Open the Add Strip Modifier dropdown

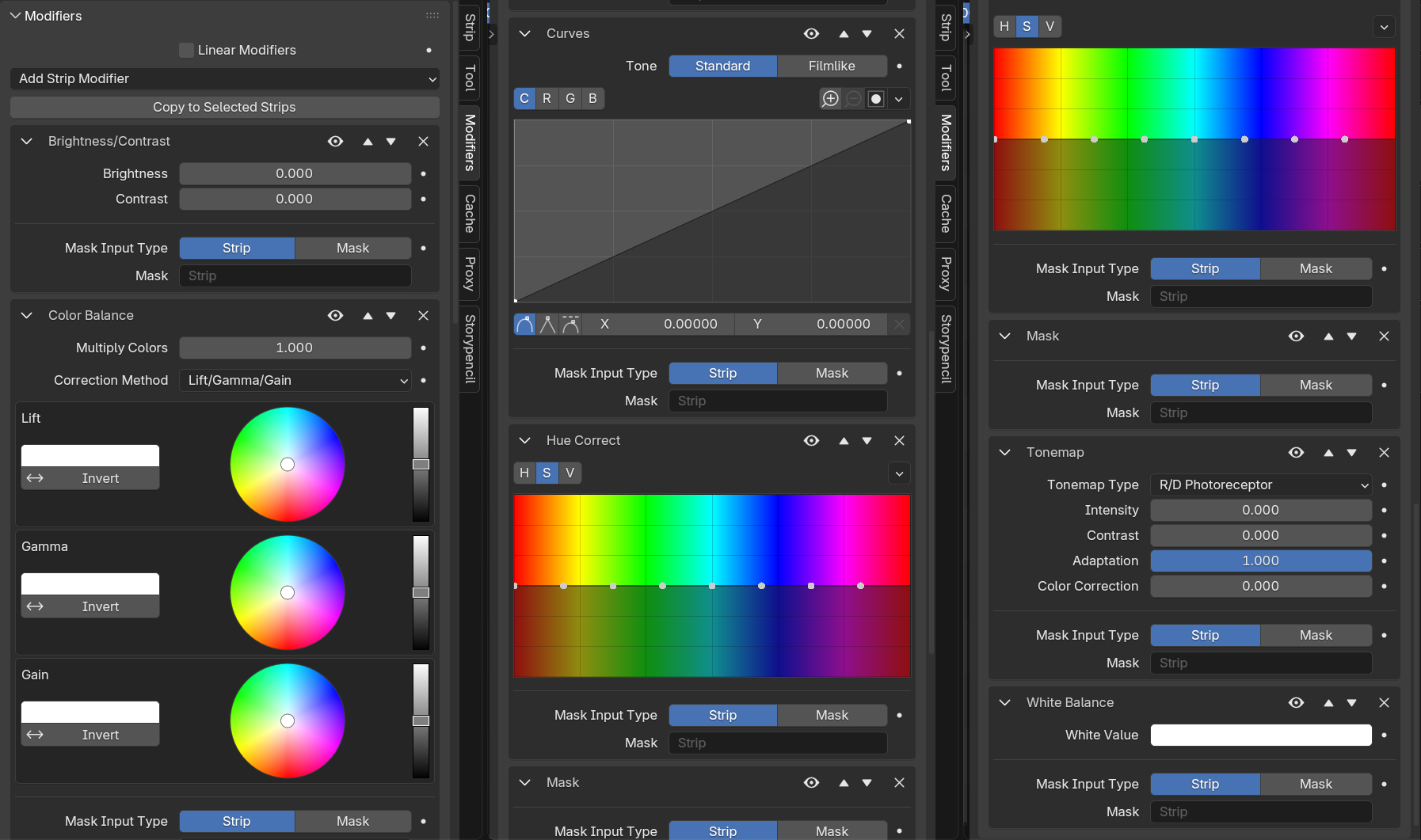pos(225,78)
